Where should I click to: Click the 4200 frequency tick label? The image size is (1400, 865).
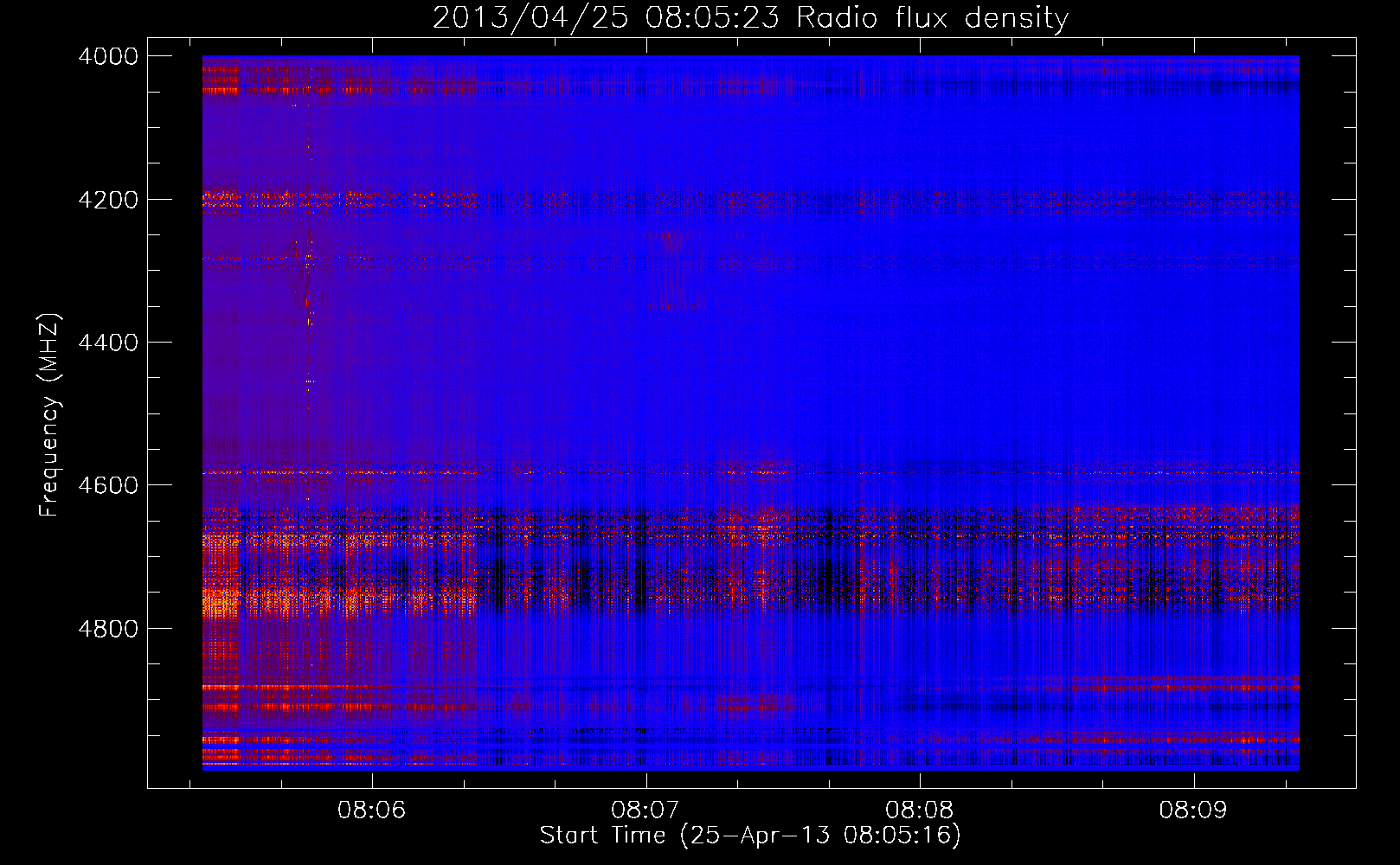[x=108, y=200]
